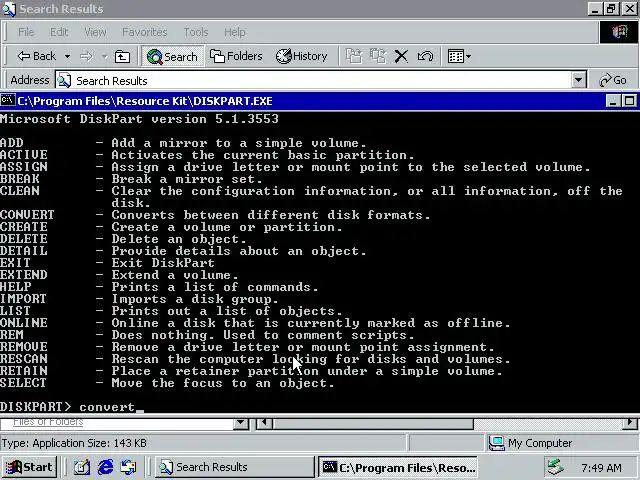Click the My Computer status bar icon
The image size is (640, 480).
point(497,443)
